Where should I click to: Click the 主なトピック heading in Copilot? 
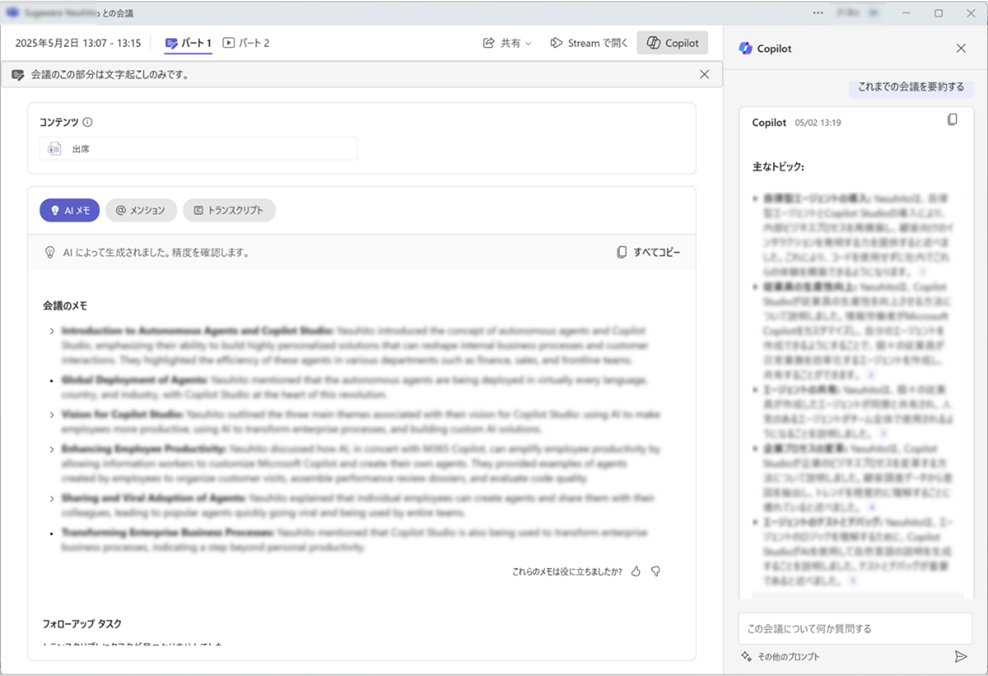point(778,167)
